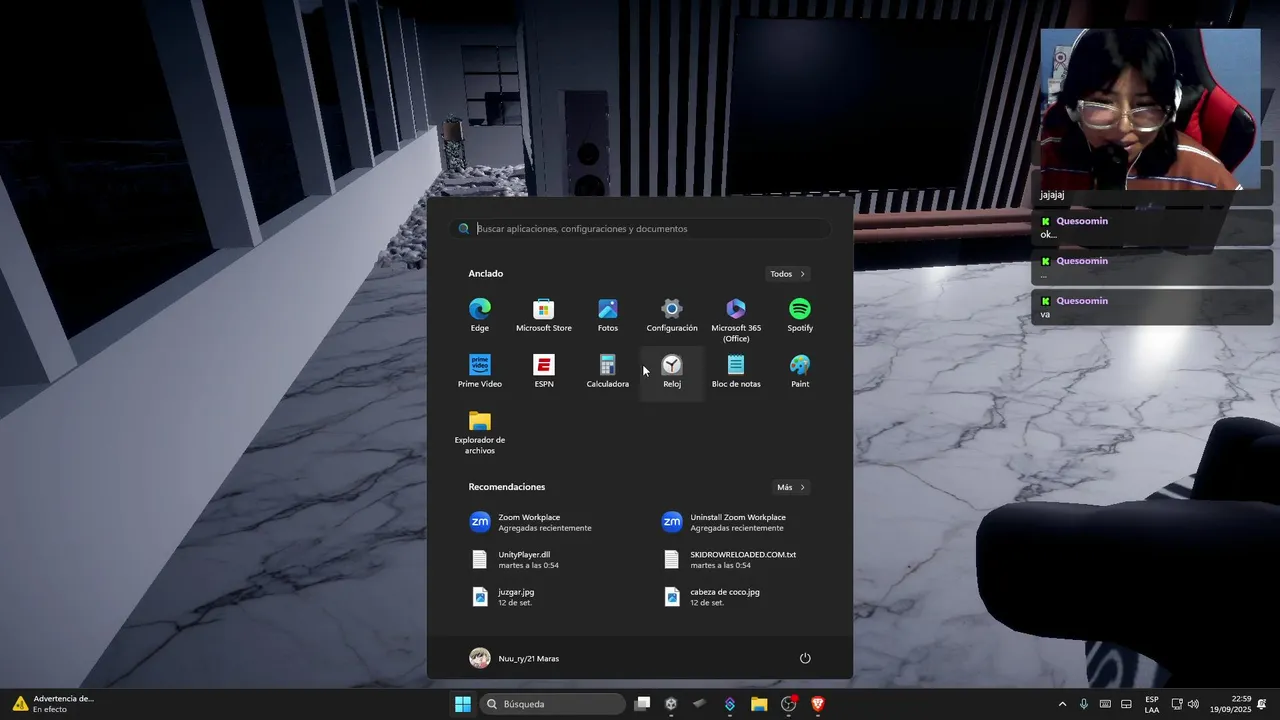
Task: Open the File Explorer taskbar folder icon
Action: 759,704
